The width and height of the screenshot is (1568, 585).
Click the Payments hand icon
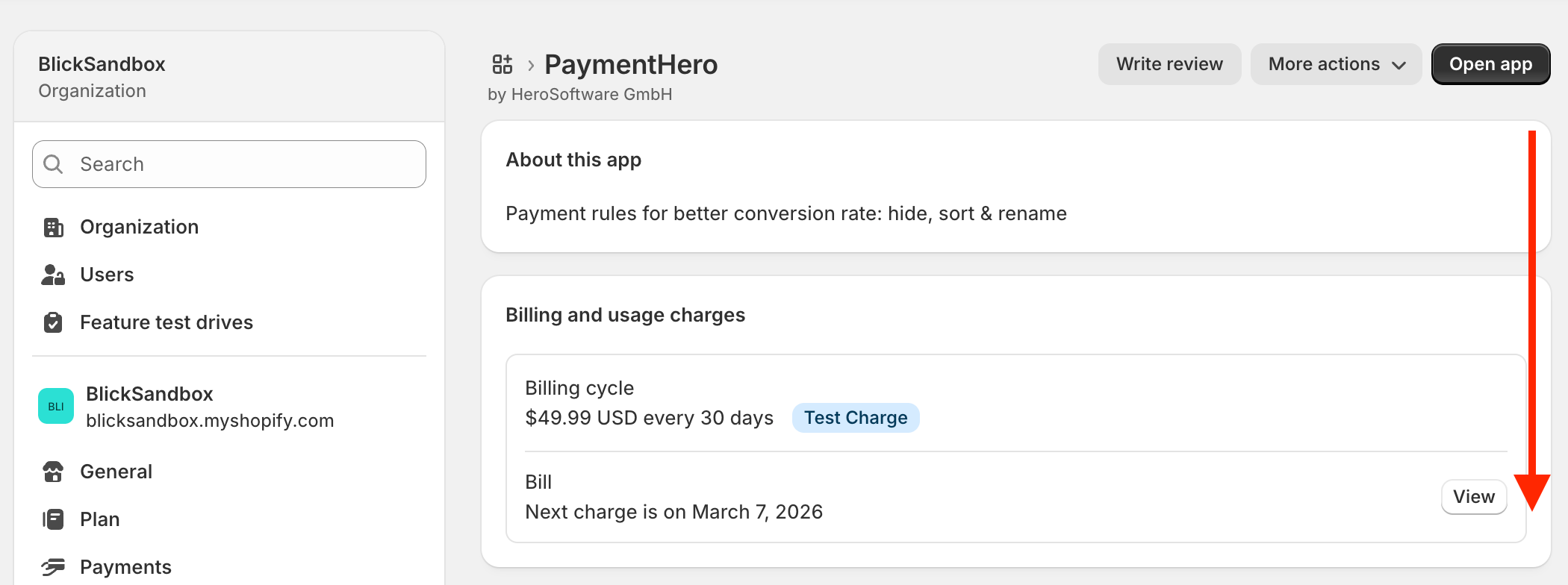coord(53,567)
